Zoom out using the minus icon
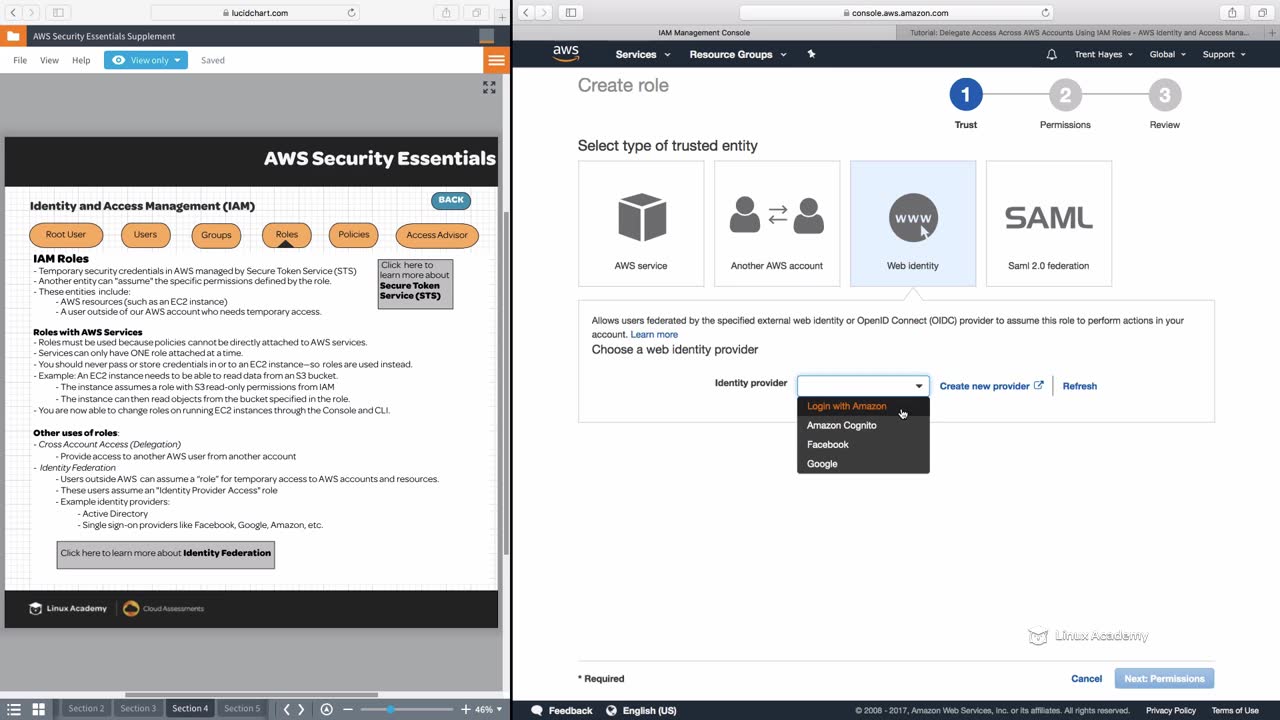 pos(348,709)
